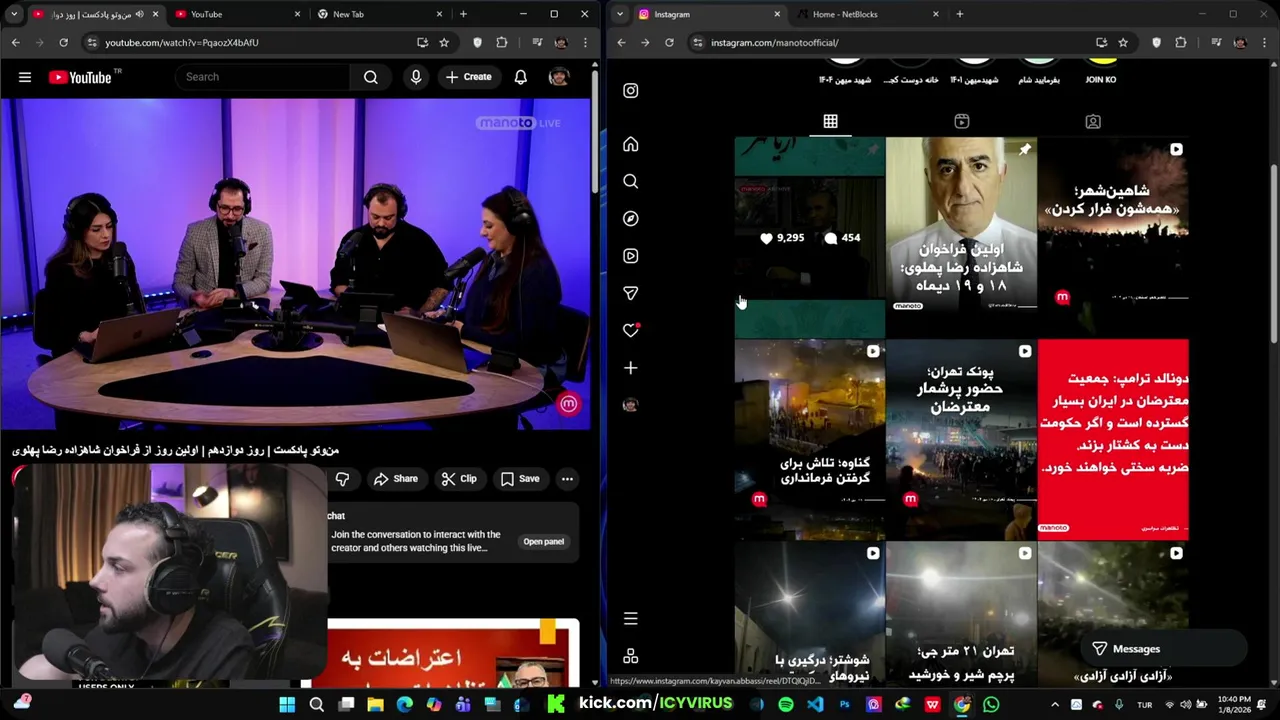Click the YouTube Create button
This screenshot has width=1280, height=720.
[468, 77]
